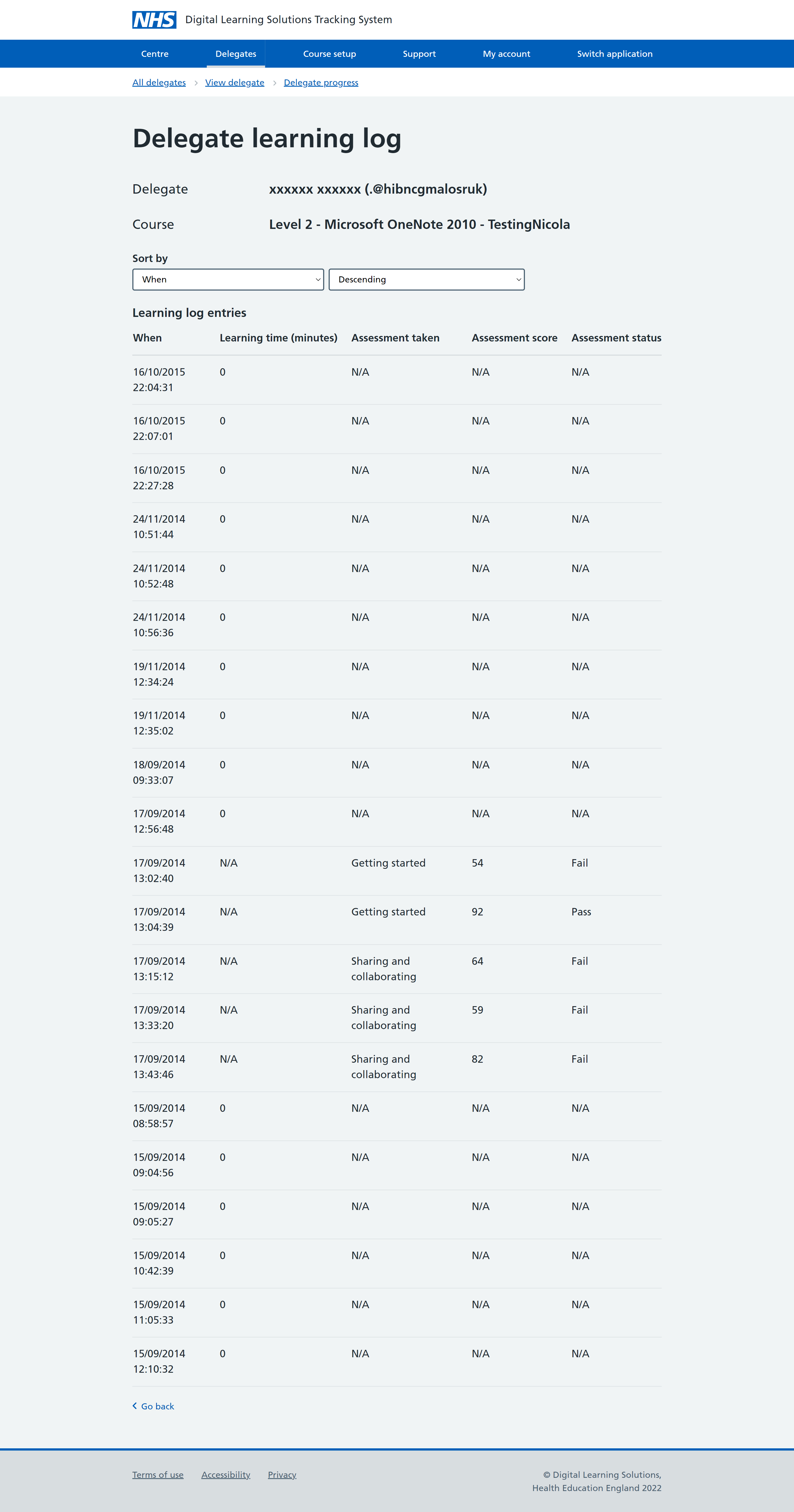The width and height of the screenshot is (794, 1512).
Task: Click the breadcrumb arrow after All delegates
Action: point(195,82)
